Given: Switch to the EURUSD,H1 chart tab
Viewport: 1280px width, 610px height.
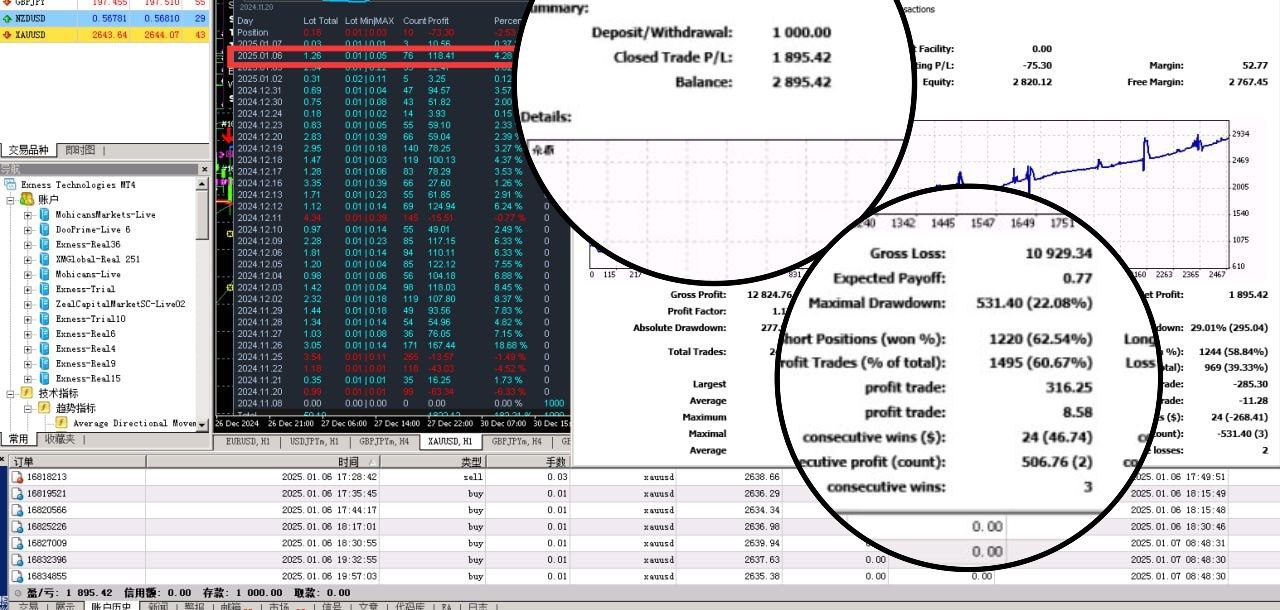Looking at the screenshot, I should (x=249, y=441).
